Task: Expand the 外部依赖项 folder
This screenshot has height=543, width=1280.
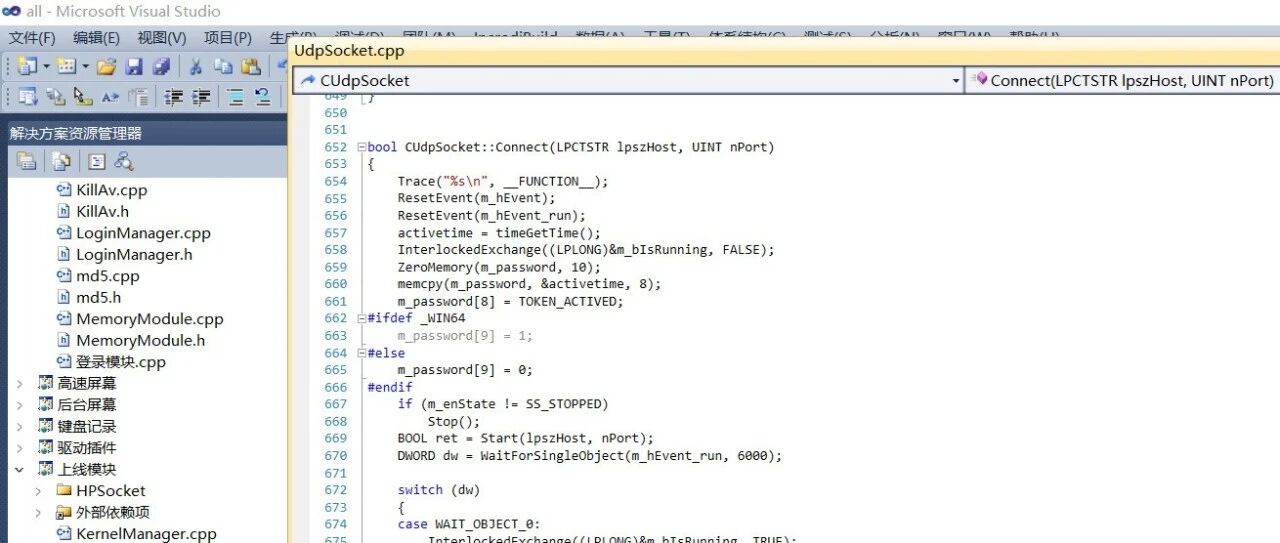Action: pos(39,512)
